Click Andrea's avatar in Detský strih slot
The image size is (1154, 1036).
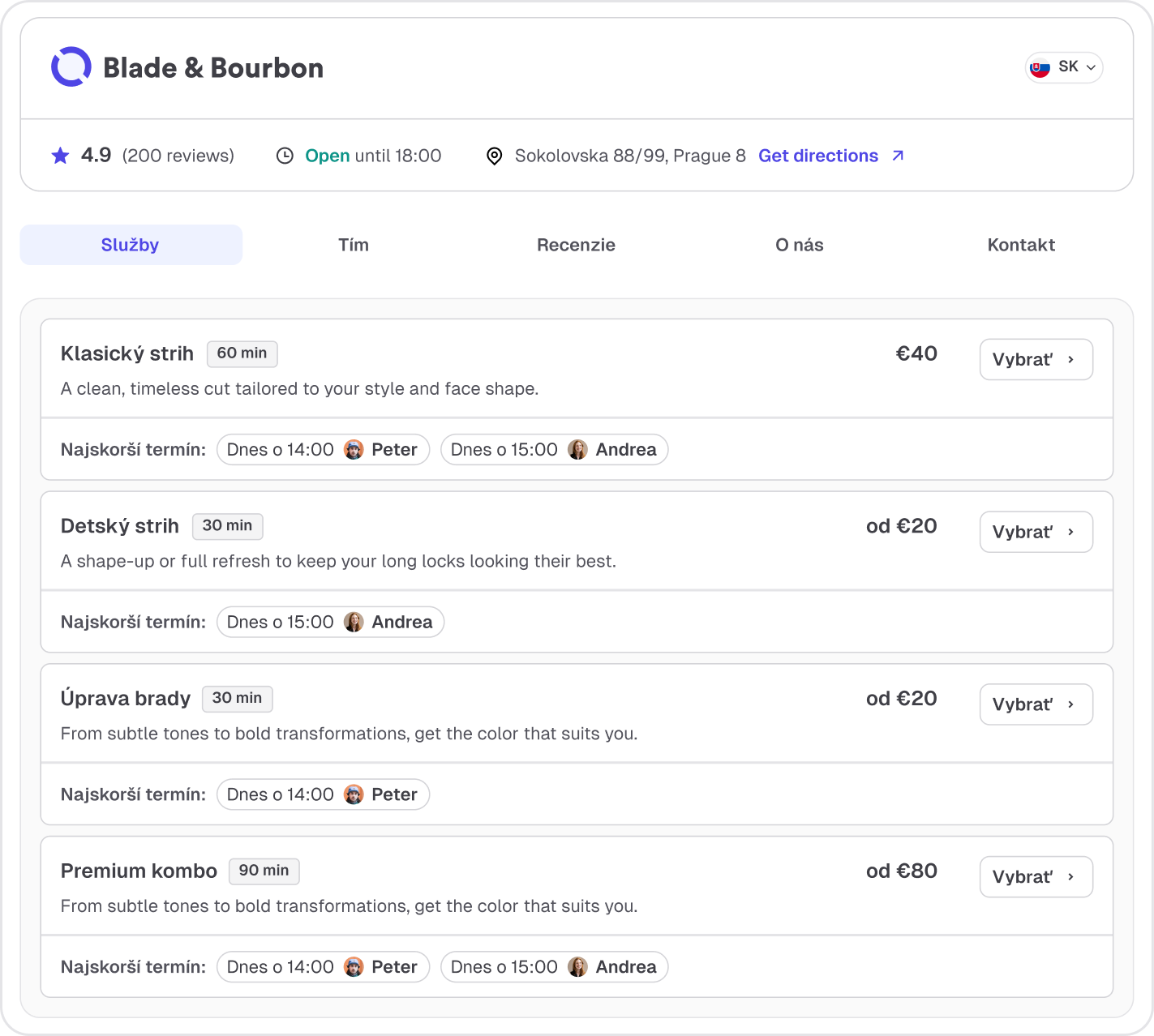pos(354,623)
